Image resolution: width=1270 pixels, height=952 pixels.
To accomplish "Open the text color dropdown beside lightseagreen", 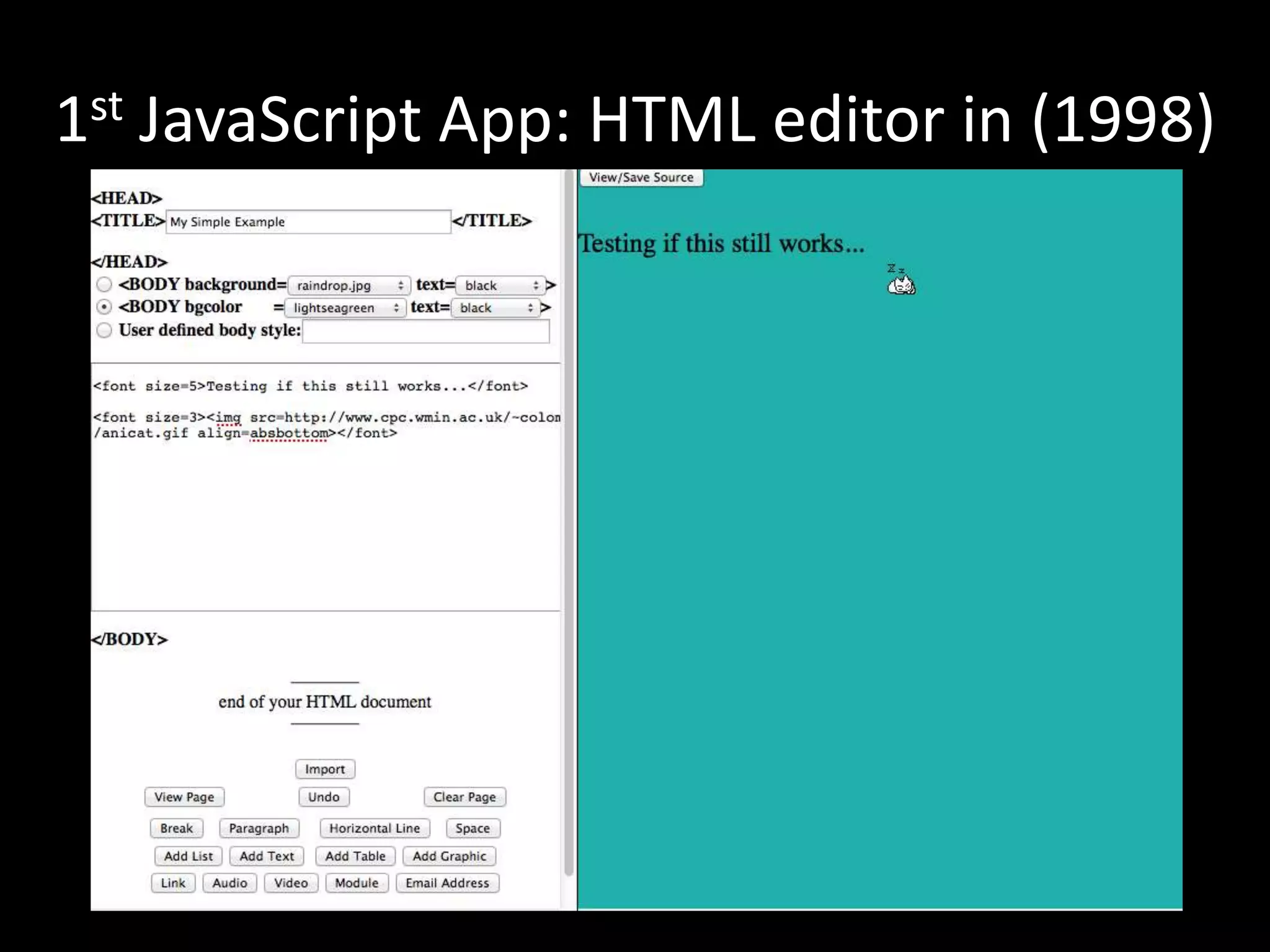I will (495, 308).
